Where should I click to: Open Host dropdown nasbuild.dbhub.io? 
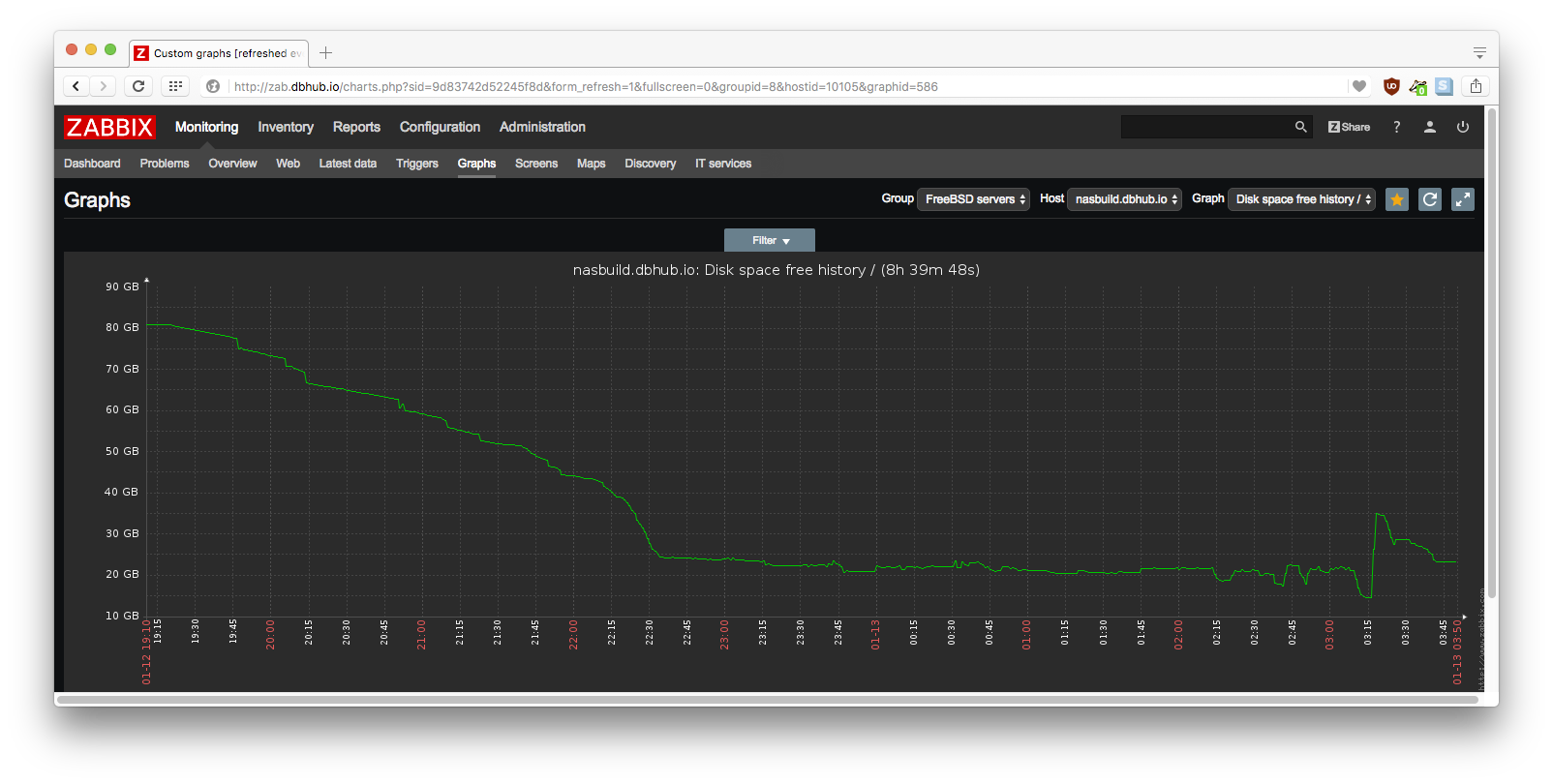point(1124,199)
